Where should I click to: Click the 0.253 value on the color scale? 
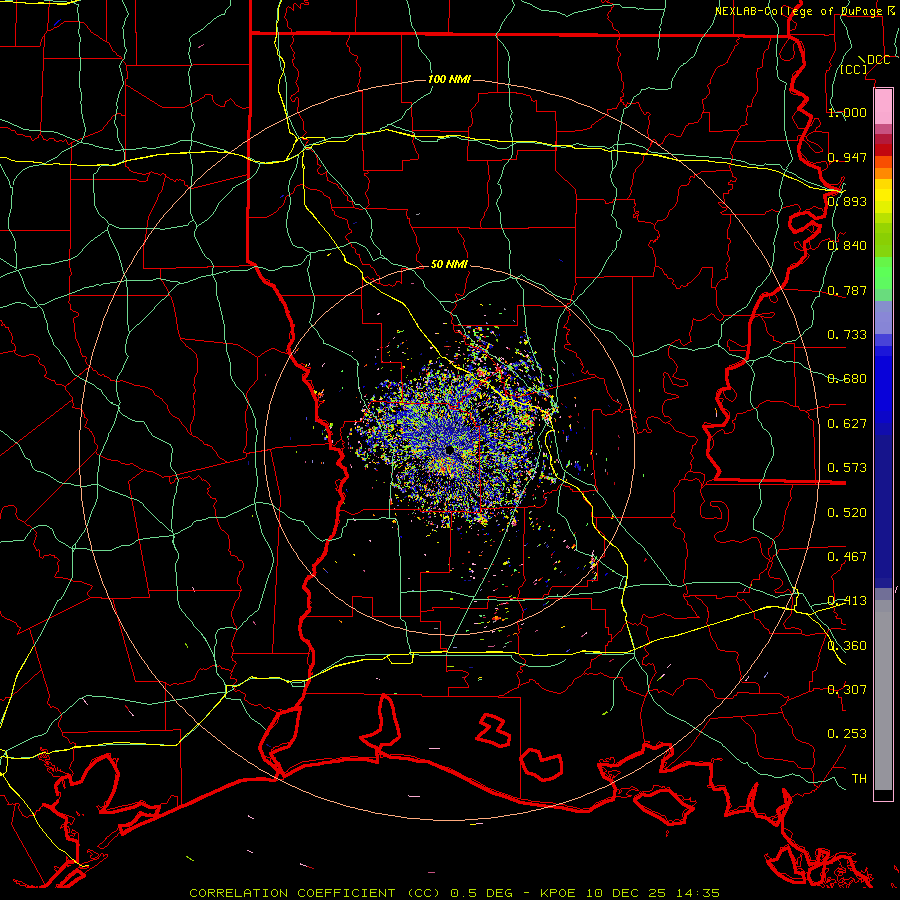coord(847,734)
